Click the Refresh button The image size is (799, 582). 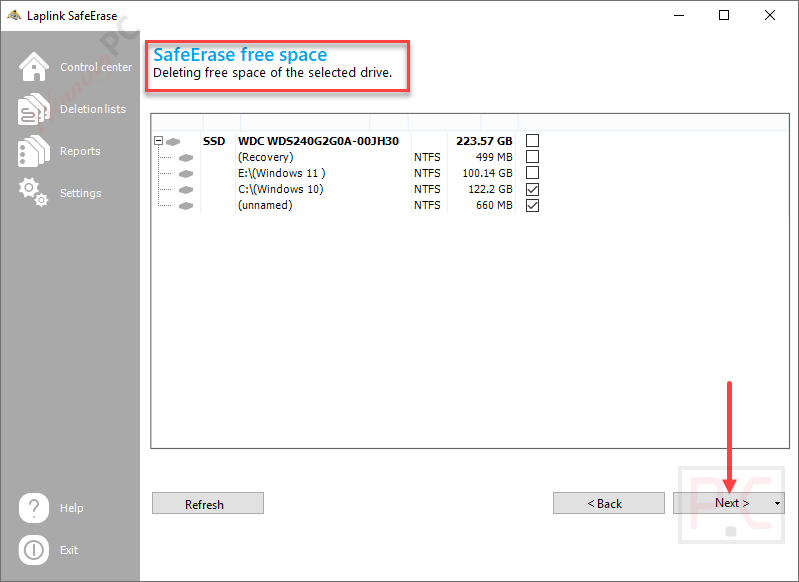coord(208,504)
